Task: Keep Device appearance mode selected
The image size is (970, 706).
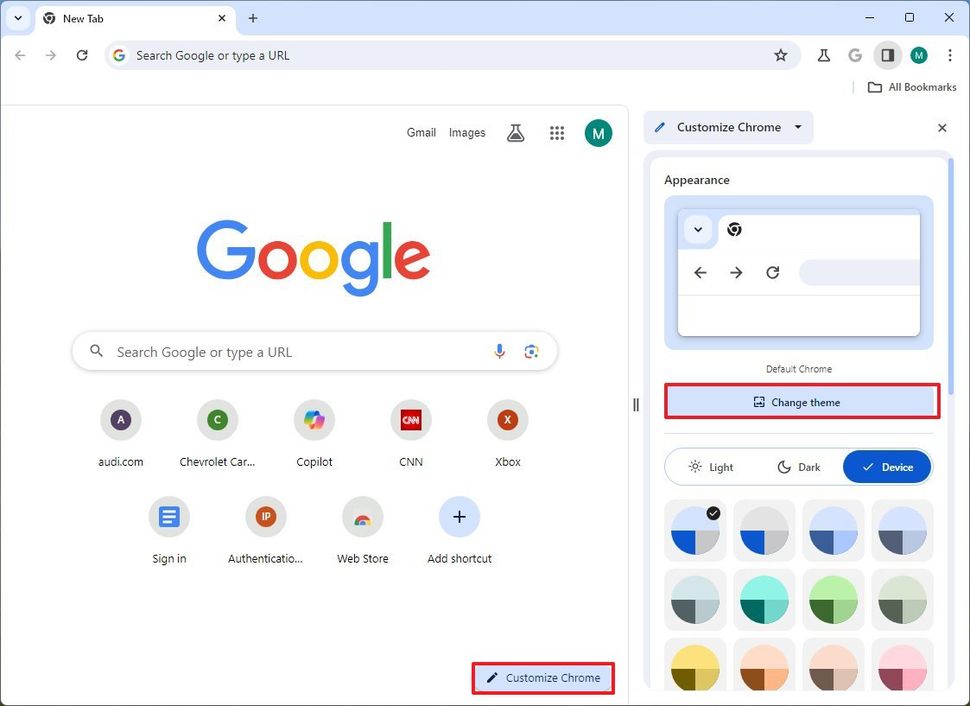Action: [887, 466]
